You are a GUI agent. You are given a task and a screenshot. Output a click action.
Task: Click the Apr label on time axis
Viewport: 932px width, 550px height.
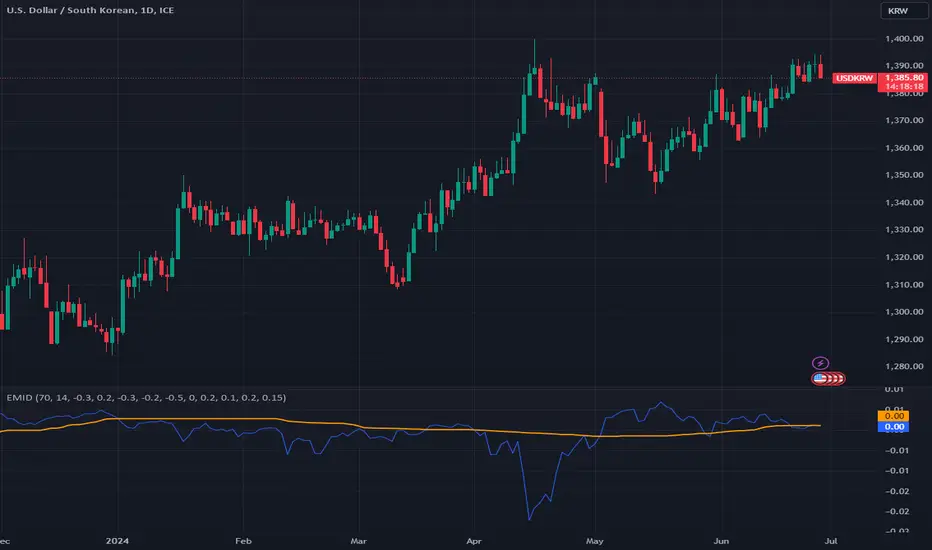(x=474, y=540)
